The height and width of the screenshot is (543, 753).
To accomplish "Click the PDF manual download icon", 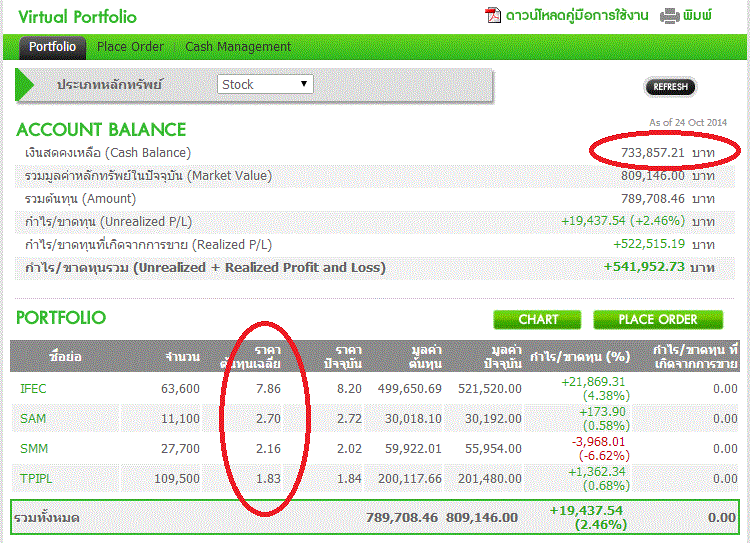I will [x=493, y=15].
